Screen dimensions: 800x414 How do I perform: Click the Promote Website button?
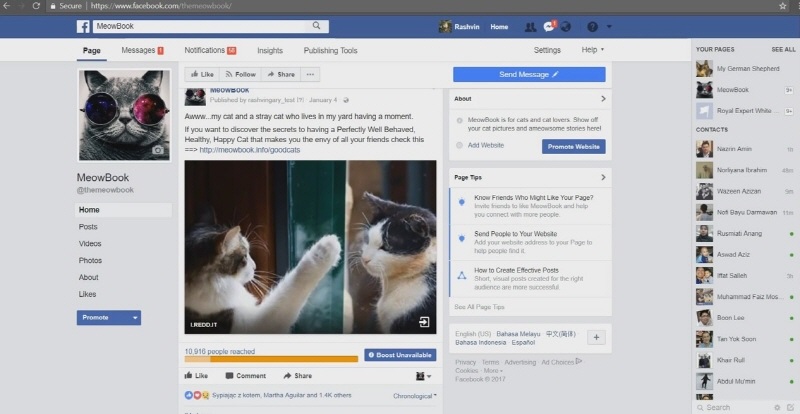pyautogui.click(x=573, y=147)
